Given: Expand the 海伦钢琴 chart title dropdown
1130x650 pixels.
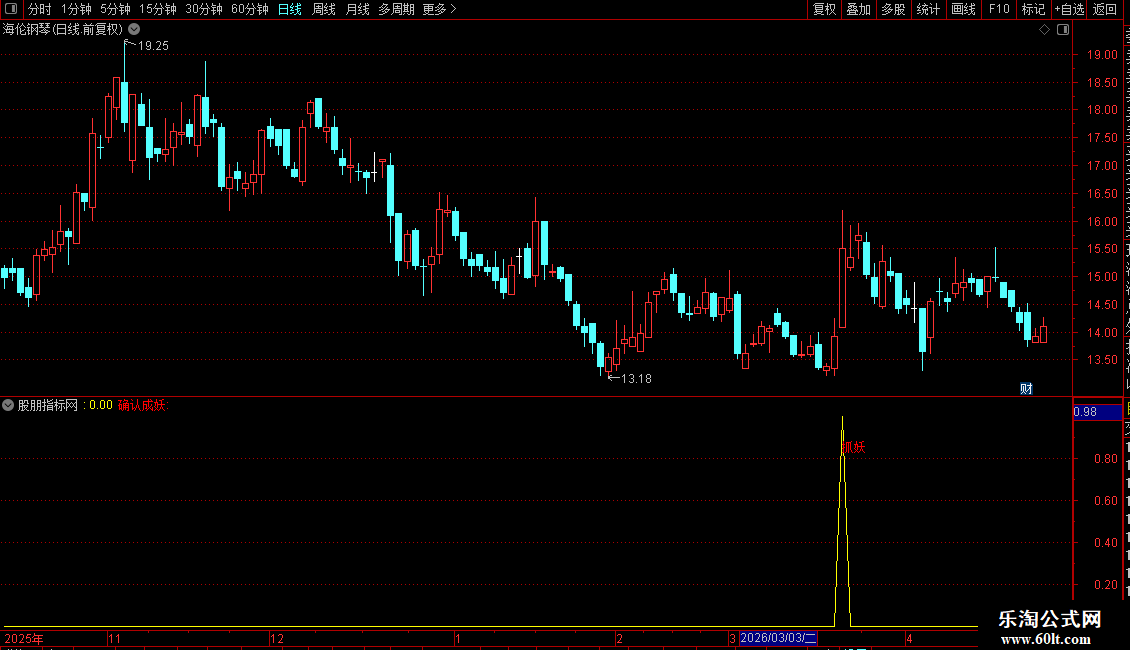Looking at the screenshot, I should (134, 30).
